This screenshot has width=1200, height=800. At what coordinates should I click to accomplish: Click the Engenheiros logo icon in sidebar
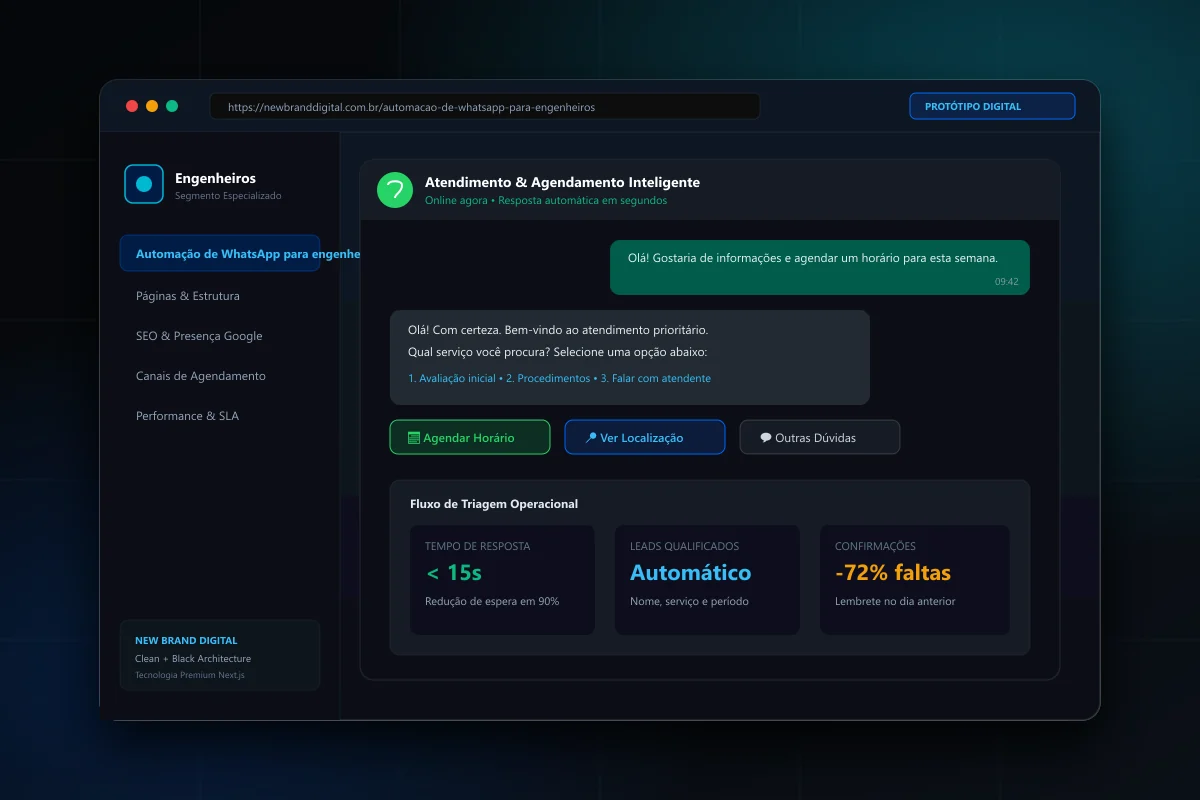tap(143, 184)
